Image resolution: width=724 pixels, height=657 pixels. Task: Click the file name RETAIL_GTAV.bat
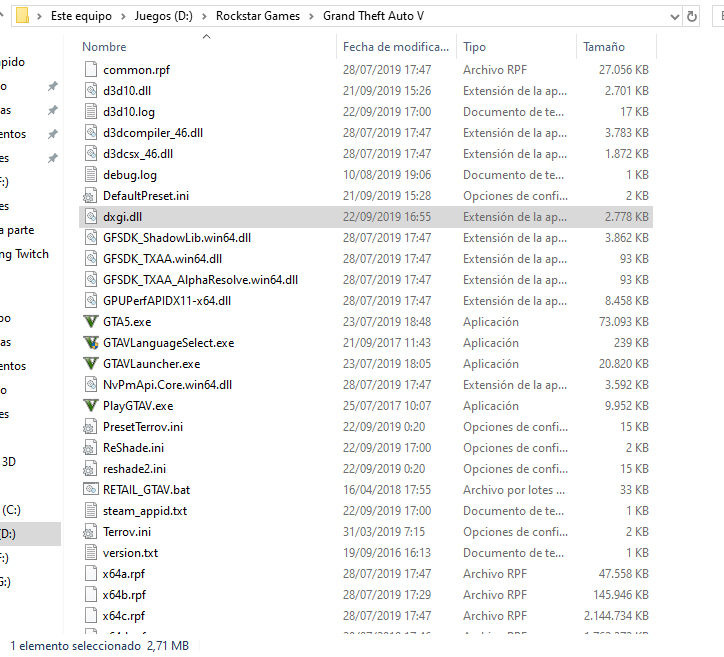click(146, 490)
